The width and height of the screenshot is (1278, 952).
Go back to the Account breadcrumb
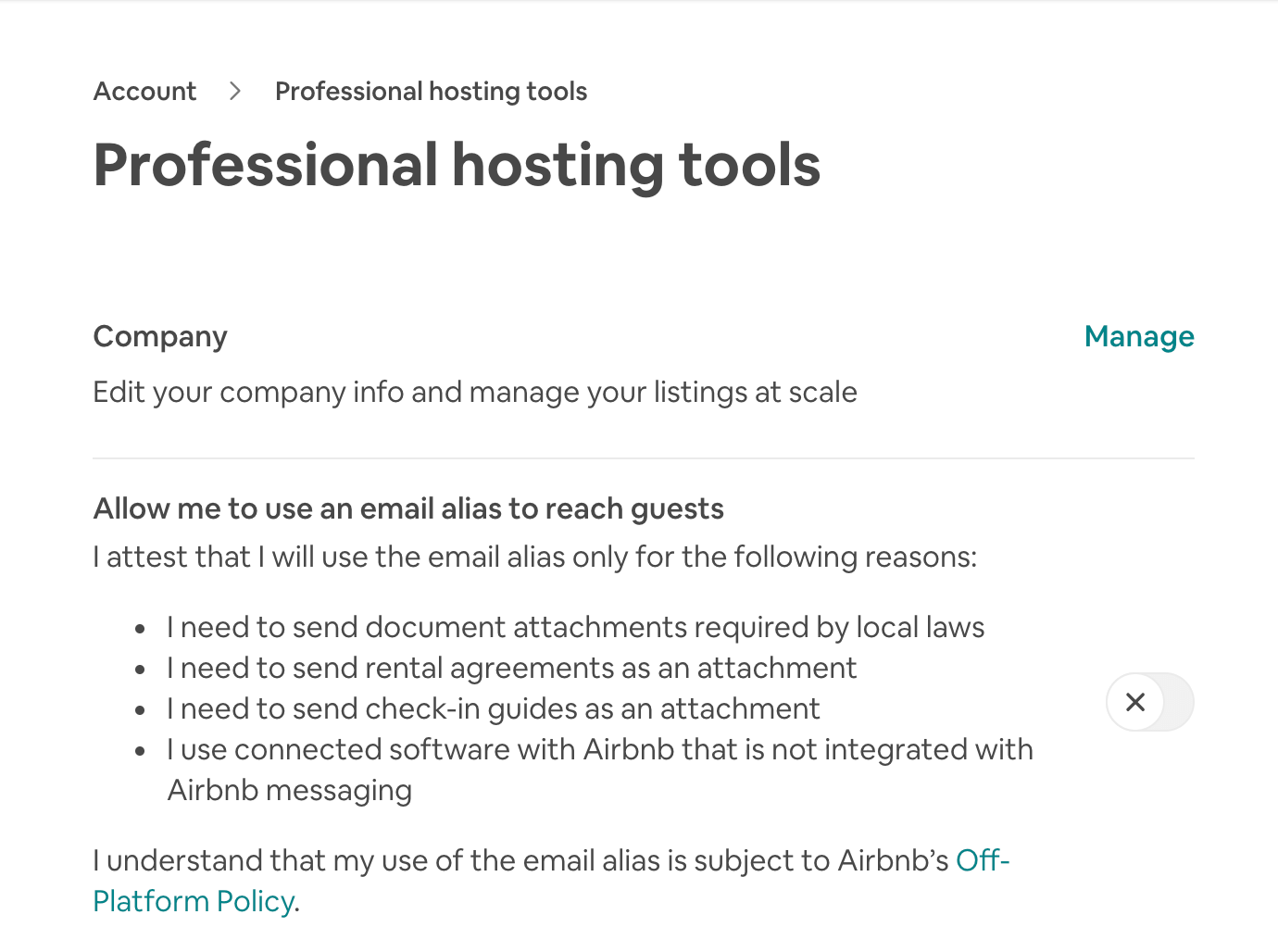[144, 92]
